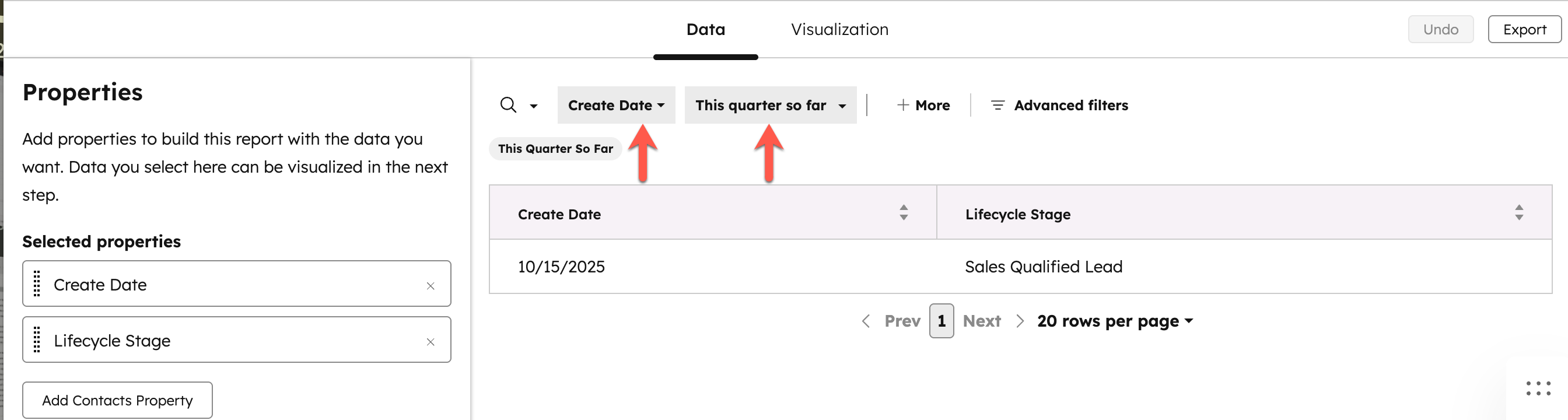Open Advanced filters
1568x420 pixels.
coord(1059,106)
